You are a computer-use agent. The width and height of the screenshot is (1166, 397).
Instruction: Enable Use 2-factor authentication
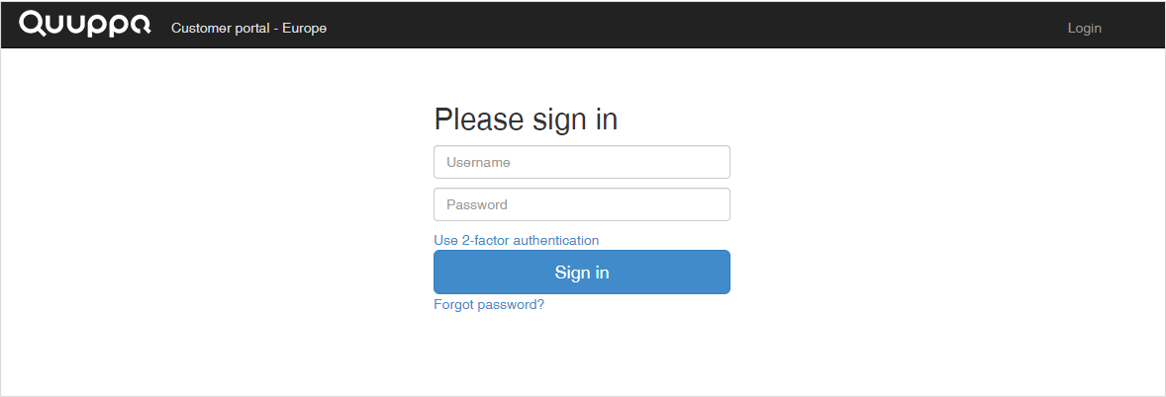coord(516,240)
